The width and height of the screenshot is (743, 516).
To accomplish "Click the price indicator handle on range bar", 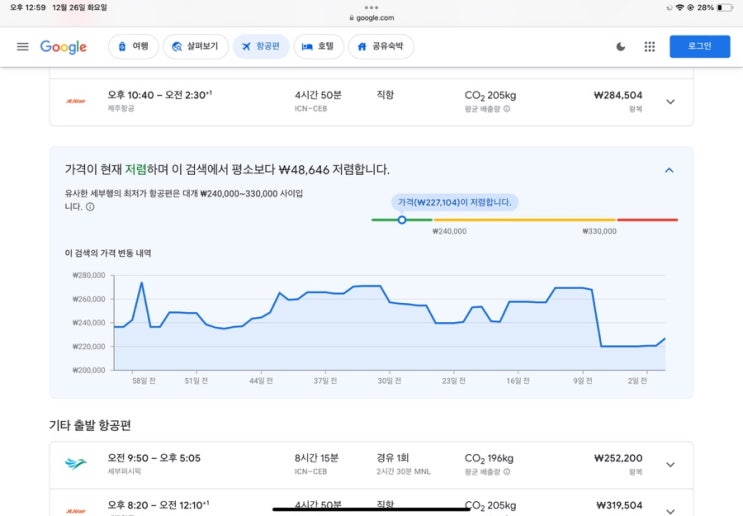I will point(402,220).
